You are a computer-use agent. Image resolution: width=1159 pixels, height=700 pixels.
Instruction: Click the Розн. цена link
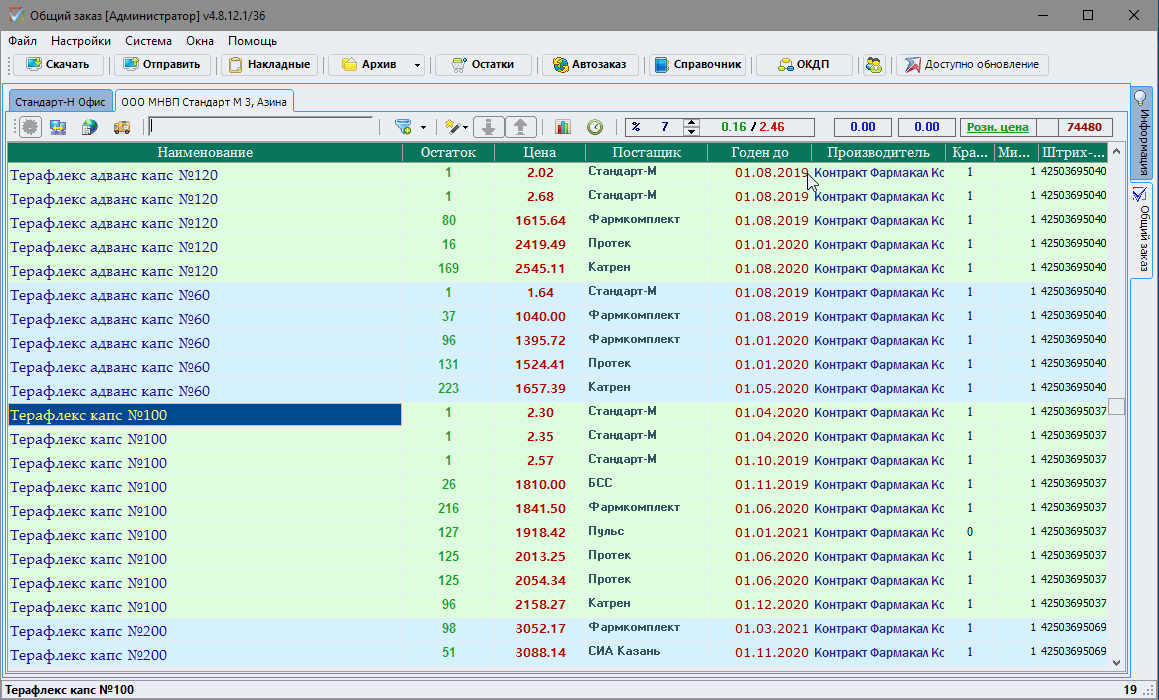click(x=998, y=127)
